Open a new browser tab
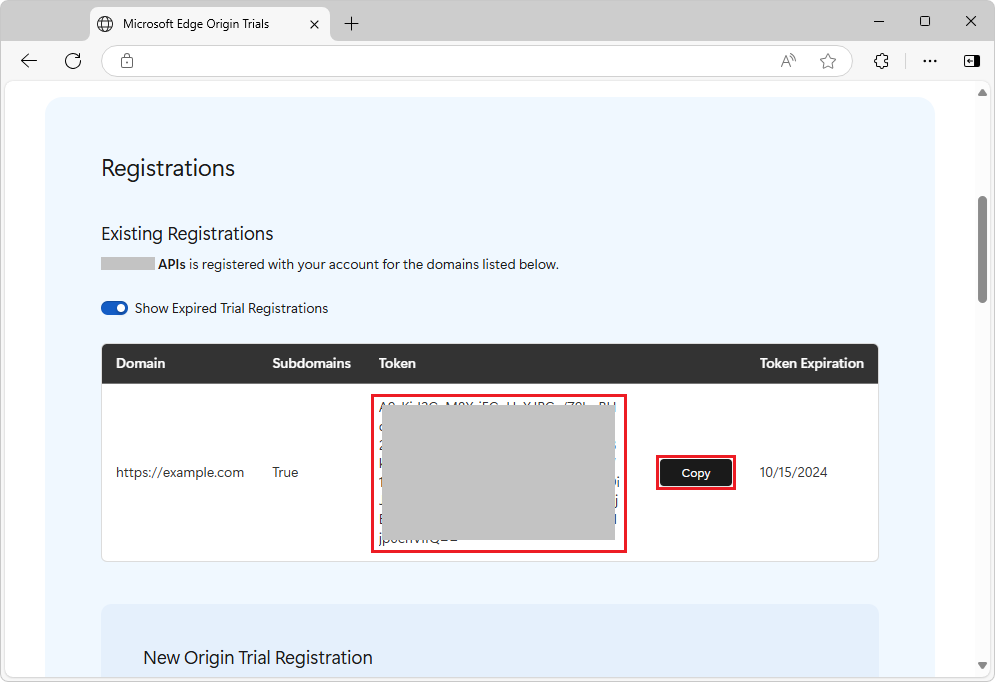 pos(351,23)
